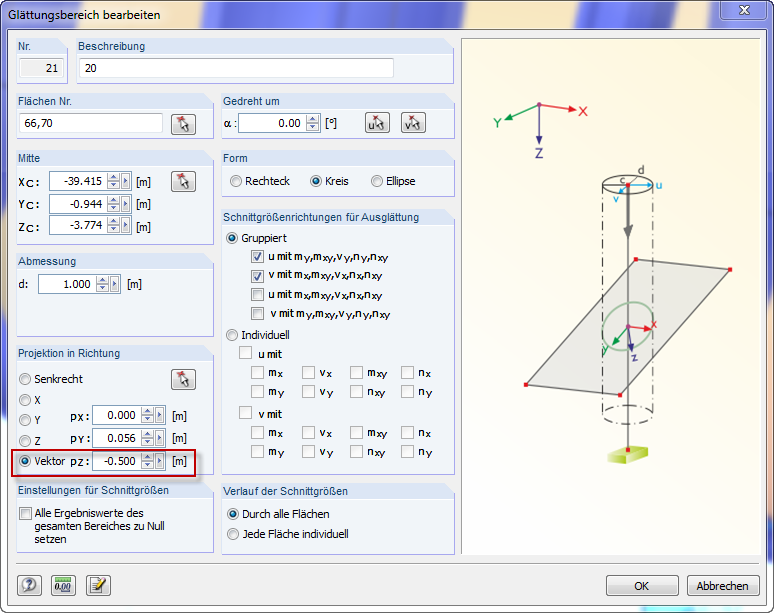
Task: Open the comment notepad icon
Action: pos(98,585)
